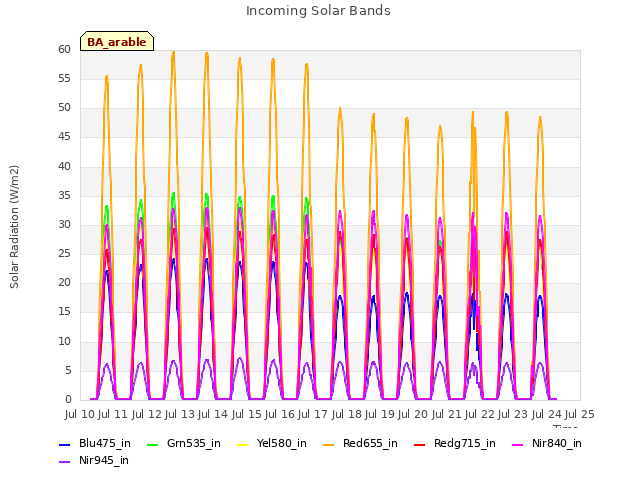This screenshot has height=480, width=640.
Task: Click the Jul 17 x-axis tick label
Action: 313,414
